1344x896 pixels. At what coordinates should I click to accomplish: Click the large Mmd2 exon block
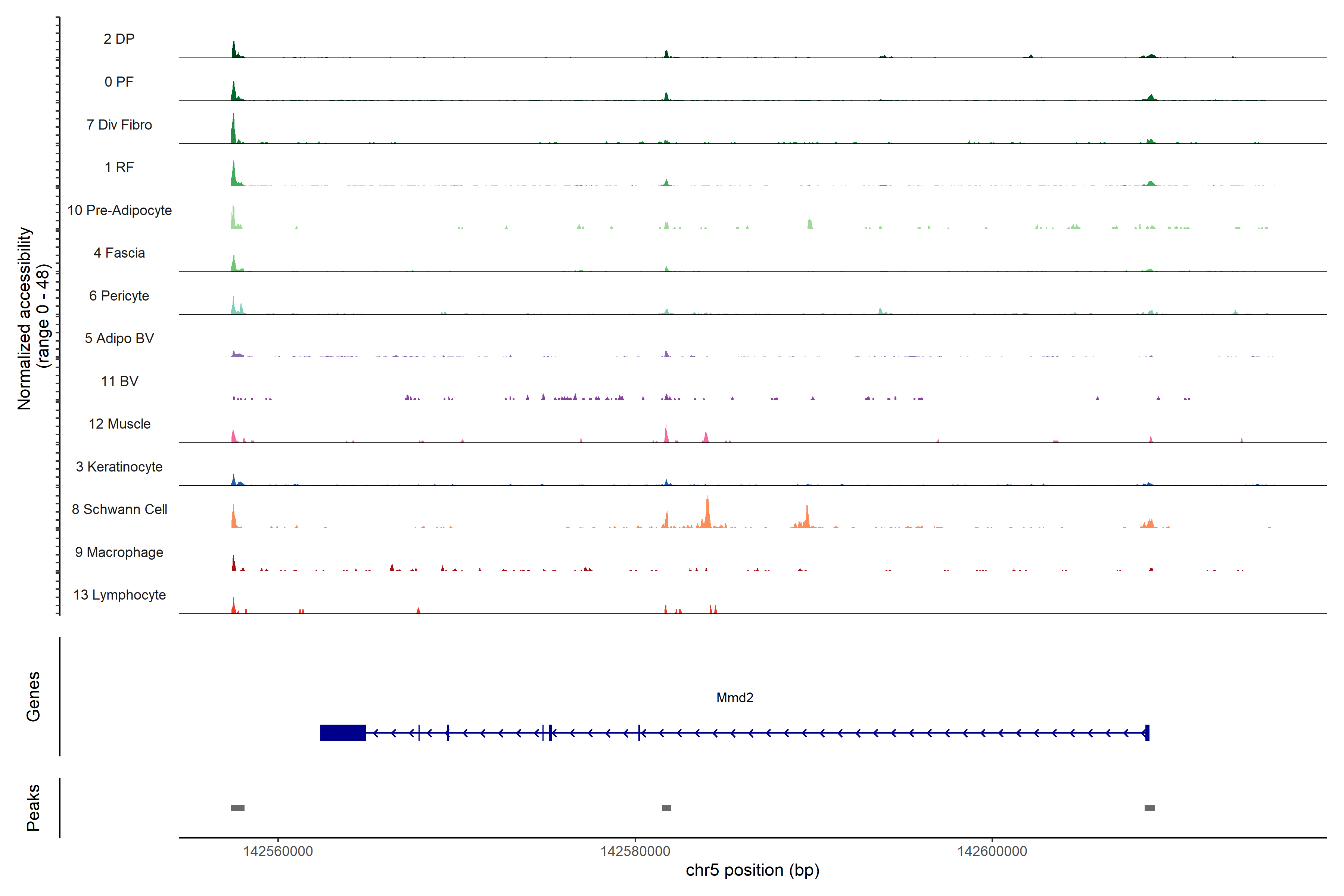tap(343, 732)
